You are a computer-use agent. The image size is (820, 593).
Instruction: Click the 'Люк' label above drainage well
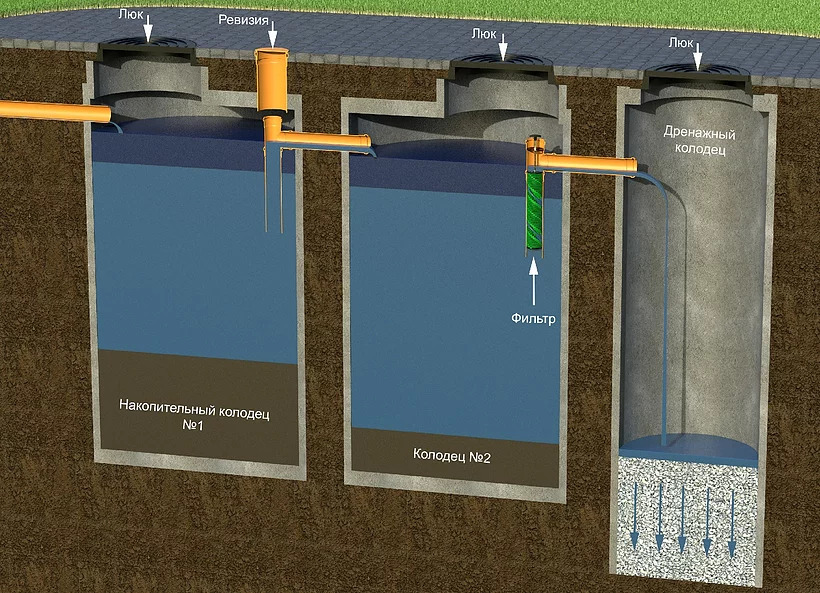click(680, 42)
